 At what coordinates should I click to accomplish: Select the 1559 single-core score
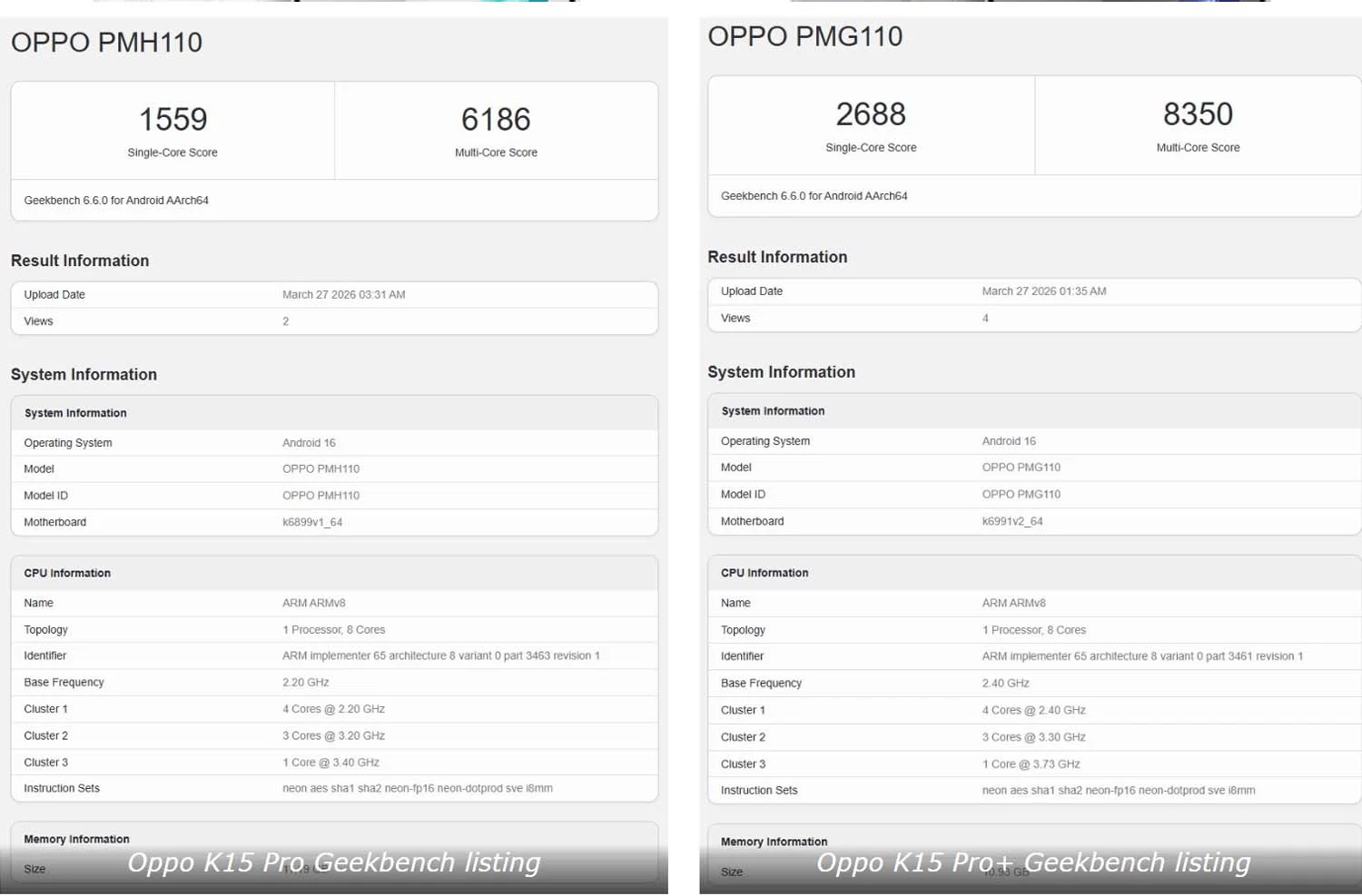point(173,120)
